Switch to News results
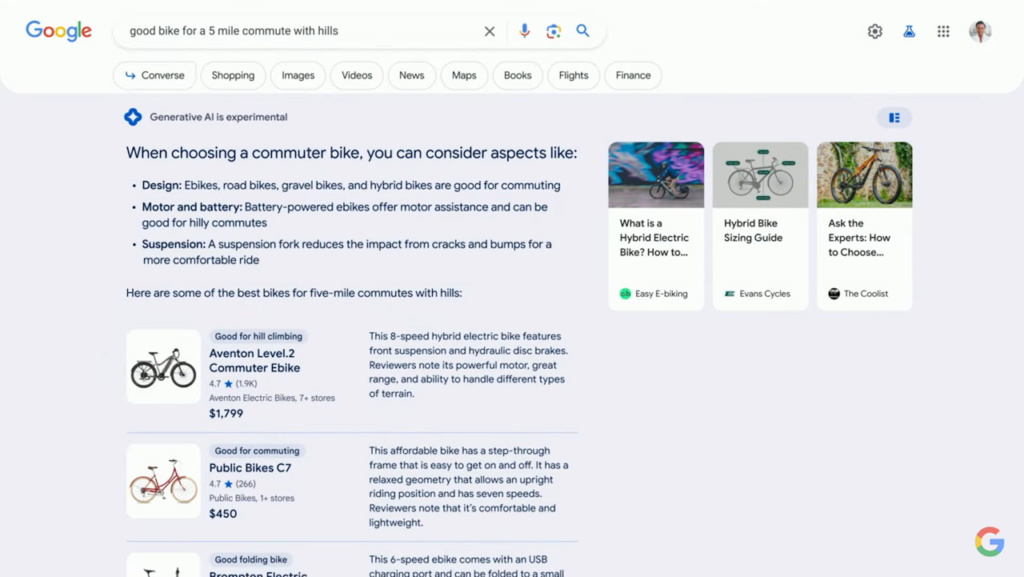This screenshot has width=1024, height=577. 411,75
